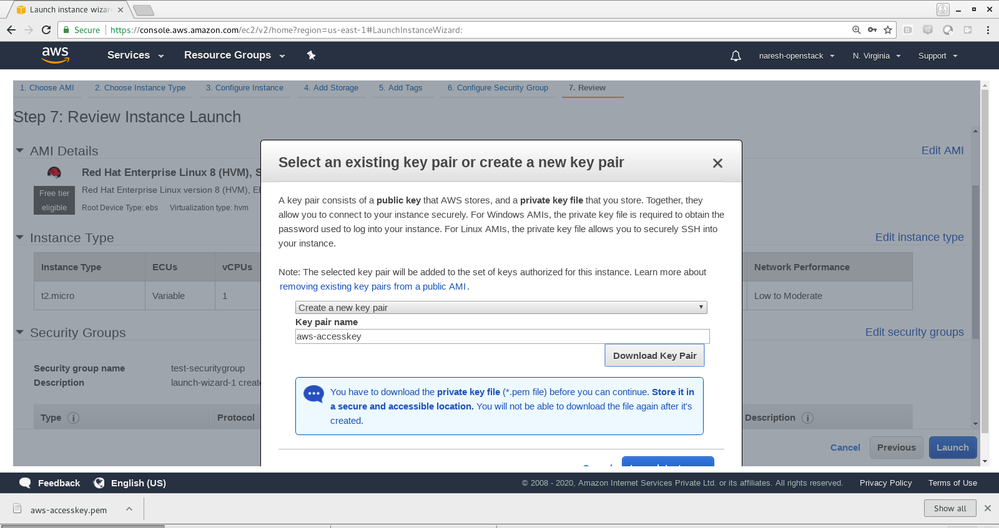Follow the removing existing key pairs link
This screenshot has width=999, height=528.
point(373,286)
